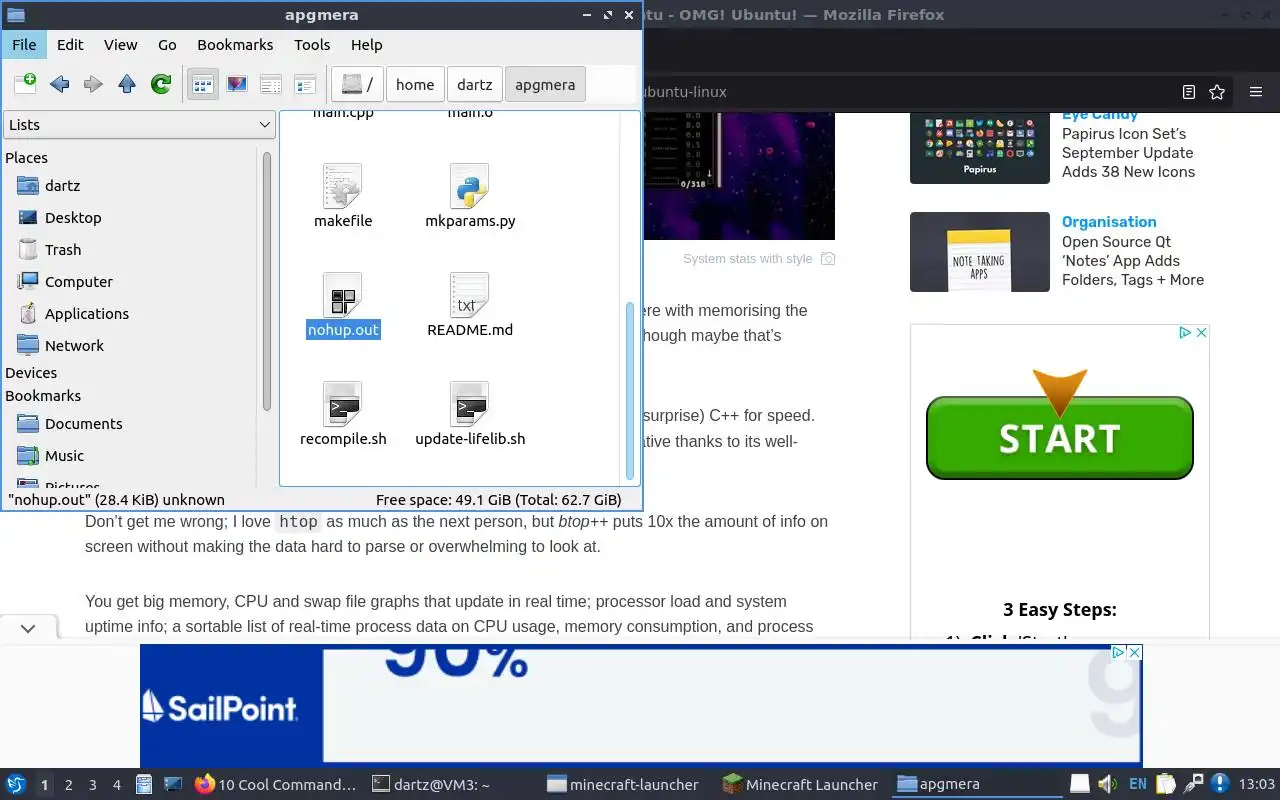This screenshot has height=800, width=1280.
Task: Create a new tab with the toolbar icon
Action: (x=25, y=84)
